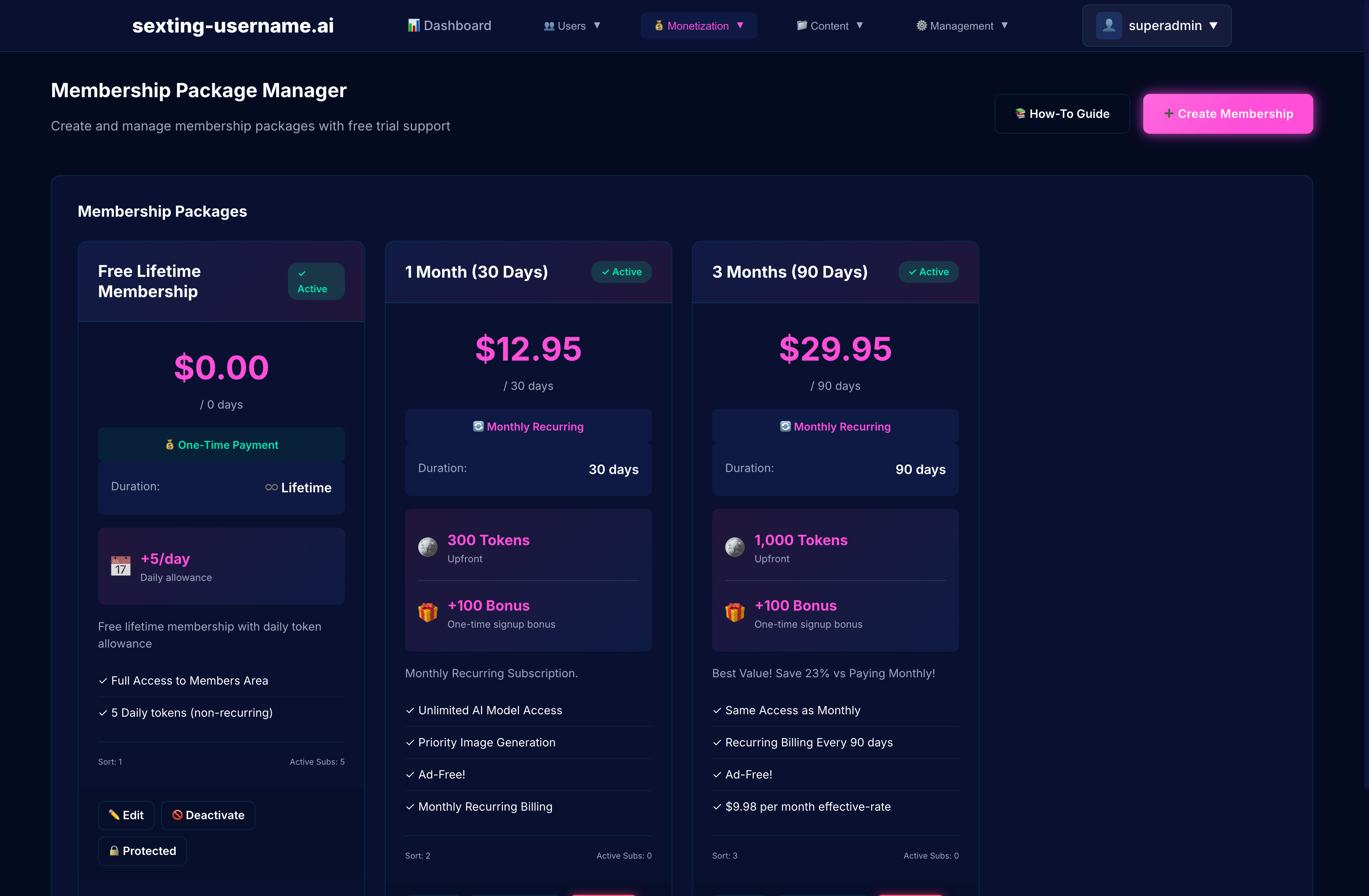Click the lock icon on Protected
1369x896 pixels.
[114, 850]
